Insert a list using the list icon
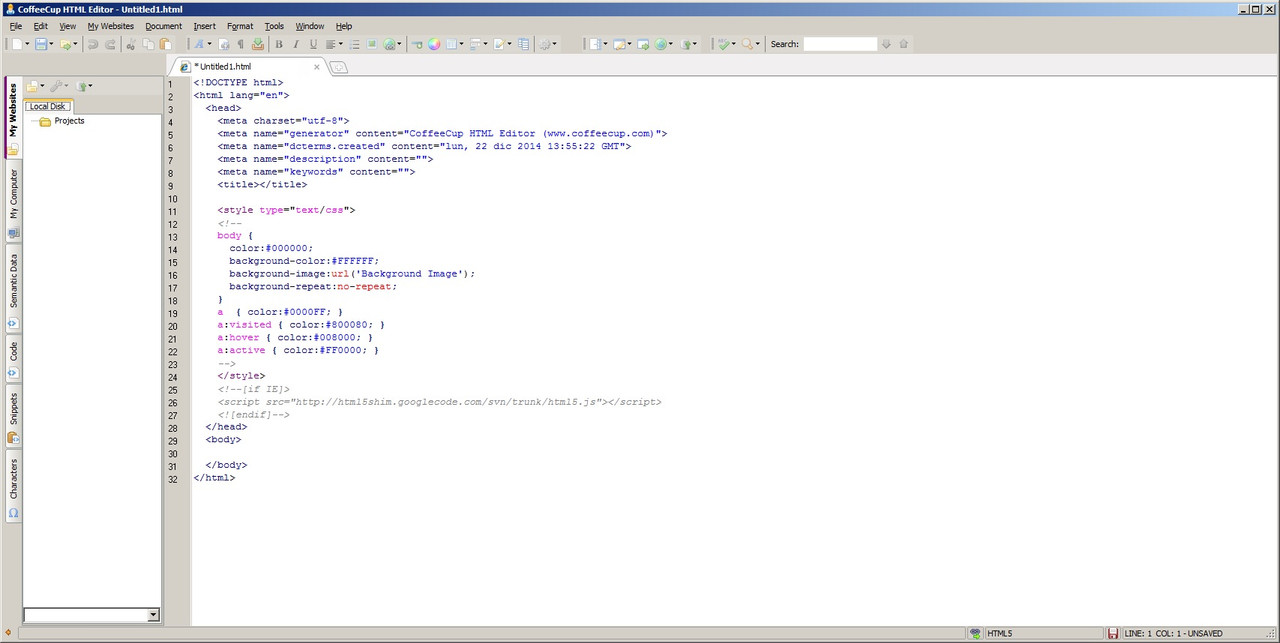The height and width of the screenshot is (643, 1280). [x=354, y=44]
